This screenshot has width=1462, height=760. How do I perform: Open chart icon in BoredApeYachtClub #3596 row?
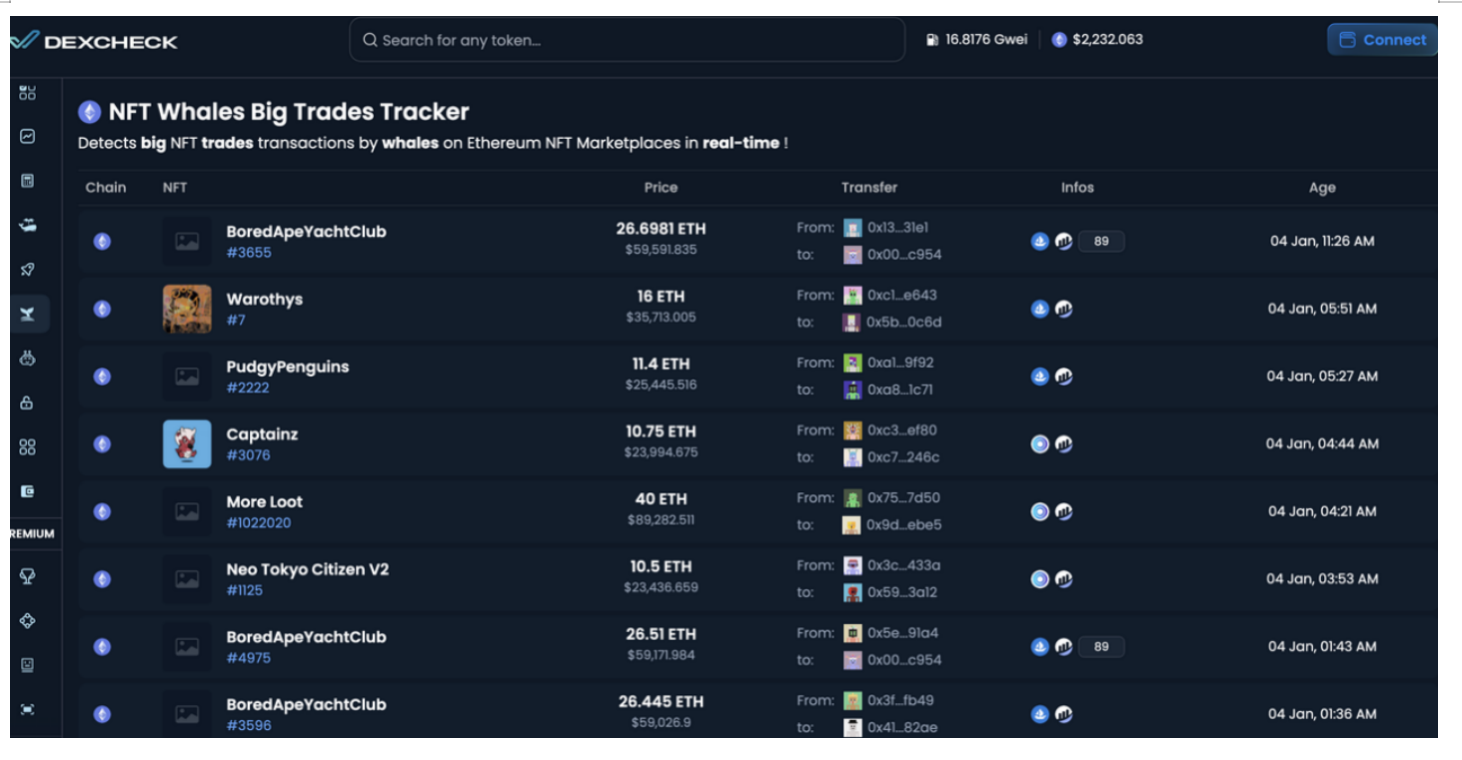pos(1064,714)
